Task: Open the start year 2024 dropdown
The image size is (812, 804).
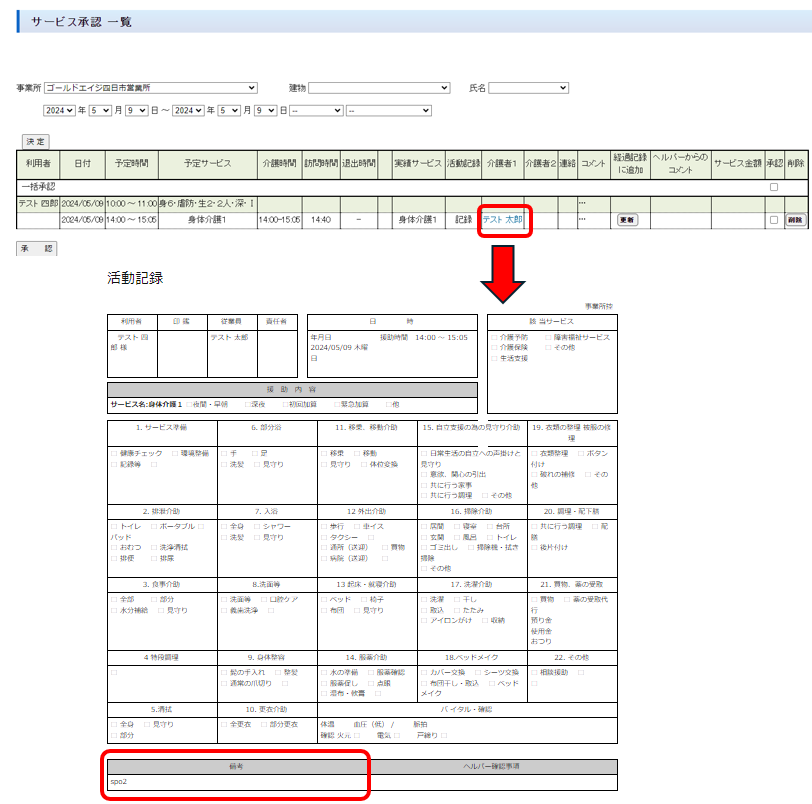Action: tap(59, 110)
